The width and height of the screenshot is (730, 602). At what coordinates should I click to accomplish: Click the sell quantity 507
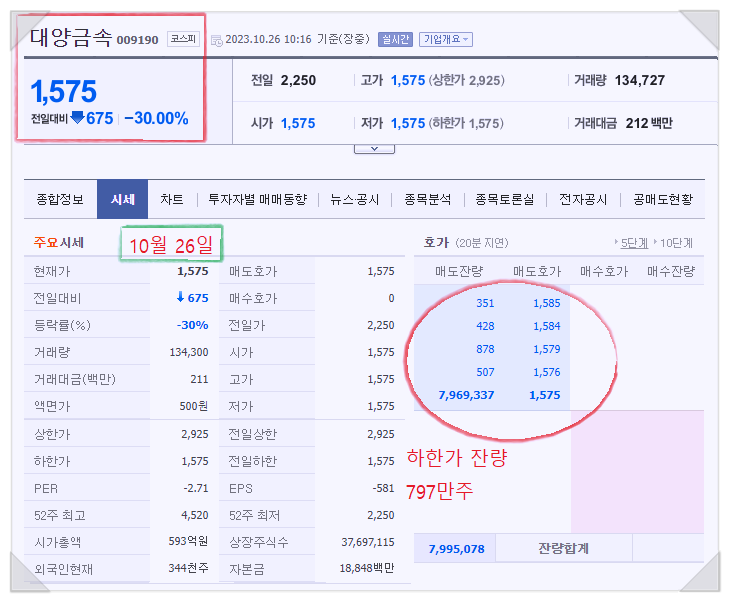[x=485, y=372]
